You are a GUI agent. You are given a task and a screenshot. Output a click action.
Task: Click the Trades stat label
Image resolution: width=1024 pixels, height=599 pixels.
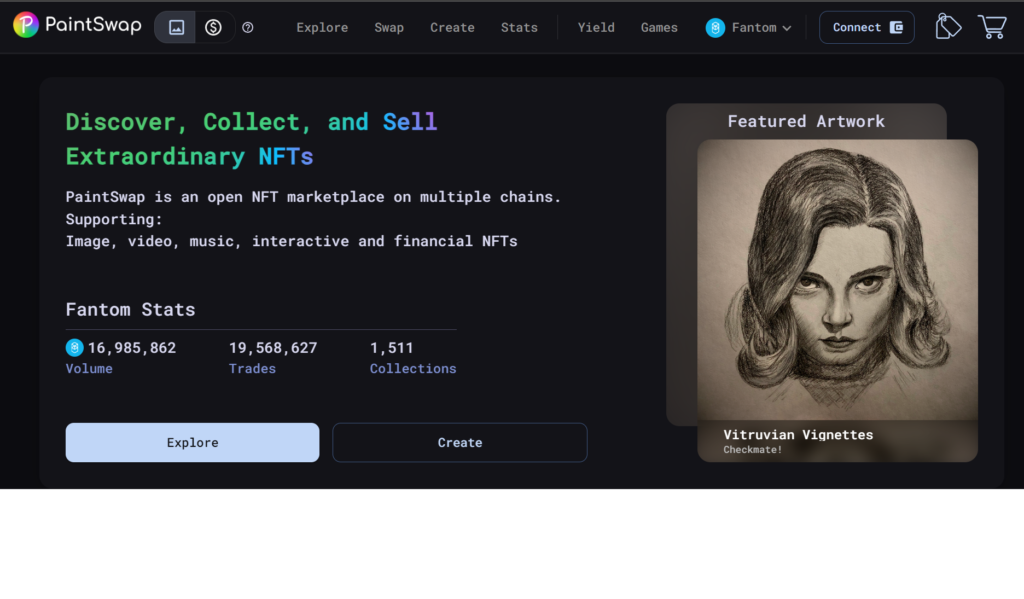[x=252, y=368]
